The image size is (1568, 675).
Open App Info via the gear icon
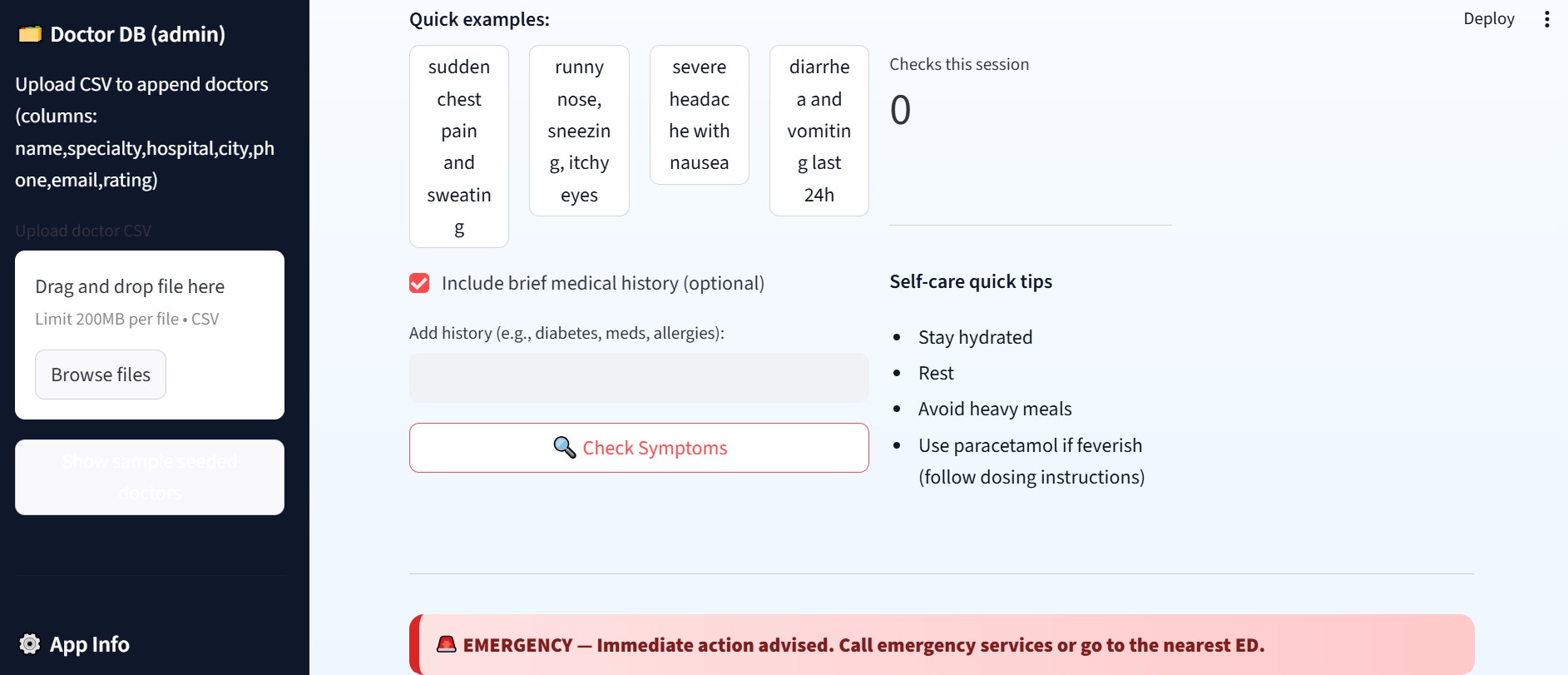pyautogui.click(x=28, y=644)
